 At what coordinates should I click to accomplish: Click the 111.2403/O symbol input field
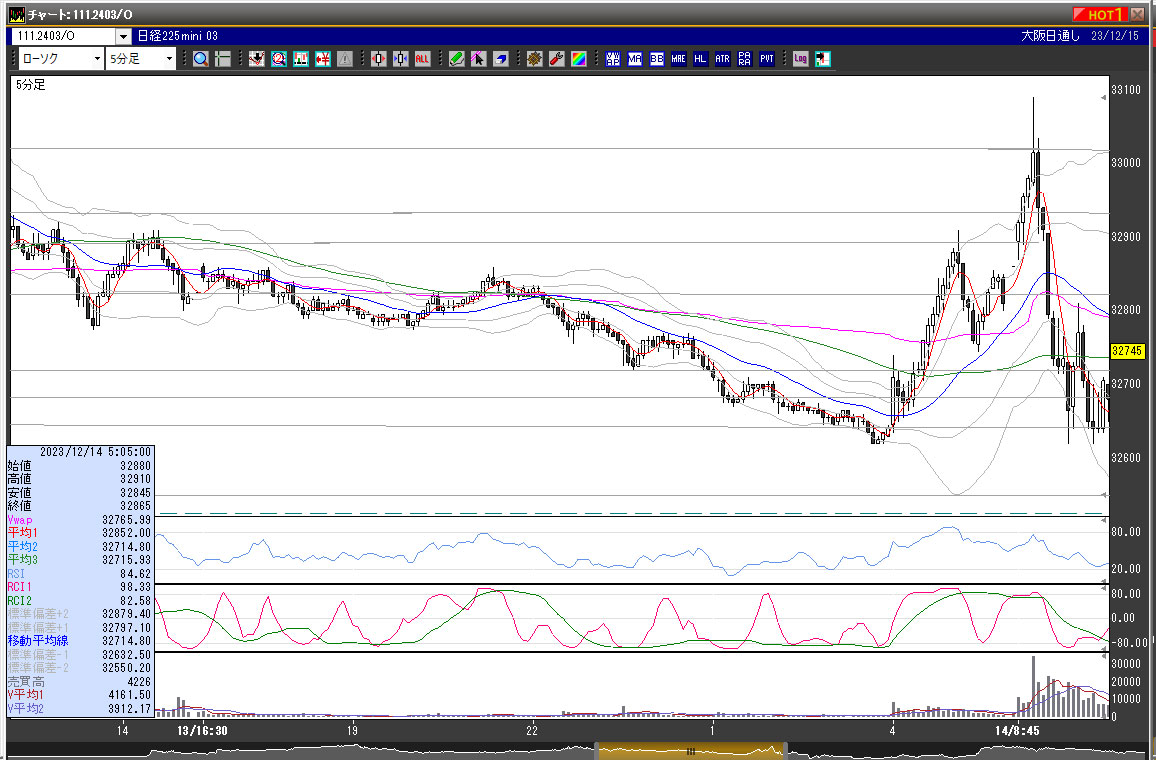[64, 36]
